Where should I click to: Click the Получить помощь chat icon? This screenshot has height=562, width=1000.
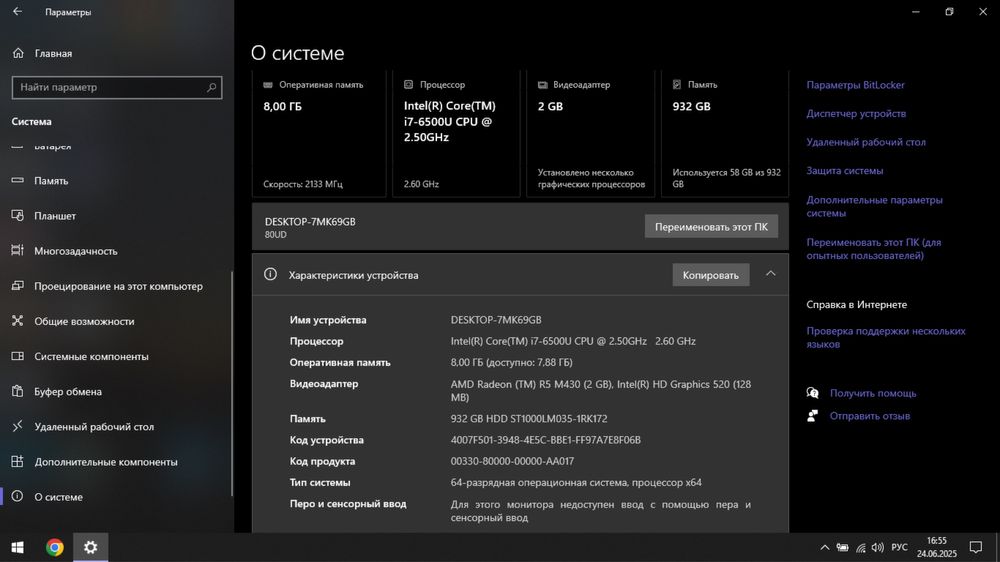(x=812, y=393)
